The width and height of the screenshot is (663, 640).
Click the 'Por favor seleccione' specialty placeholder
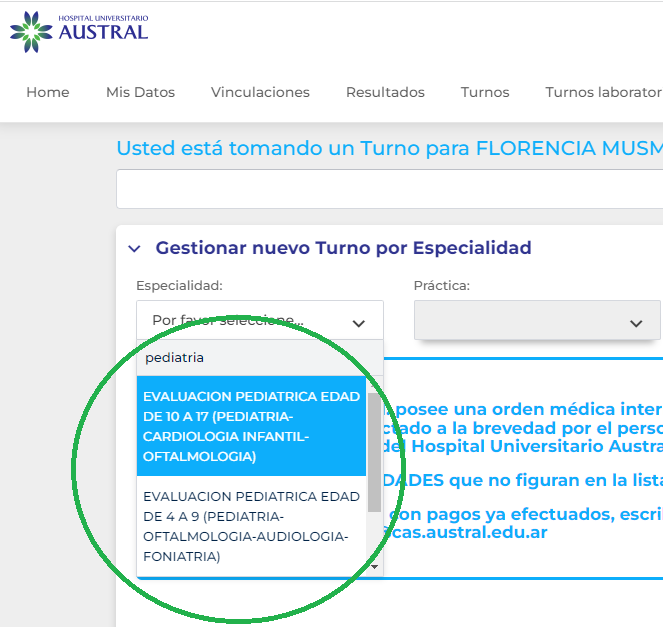pyautogui.click(x=228, y=321)
